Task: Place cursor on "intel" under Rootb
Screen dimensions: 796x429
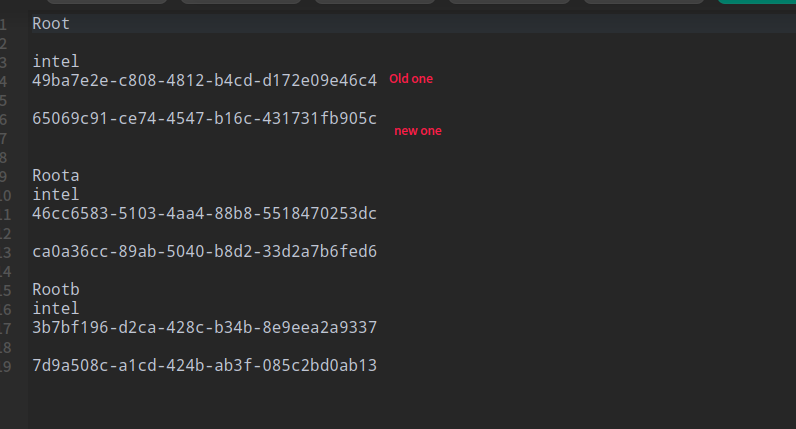Action: 55,308
